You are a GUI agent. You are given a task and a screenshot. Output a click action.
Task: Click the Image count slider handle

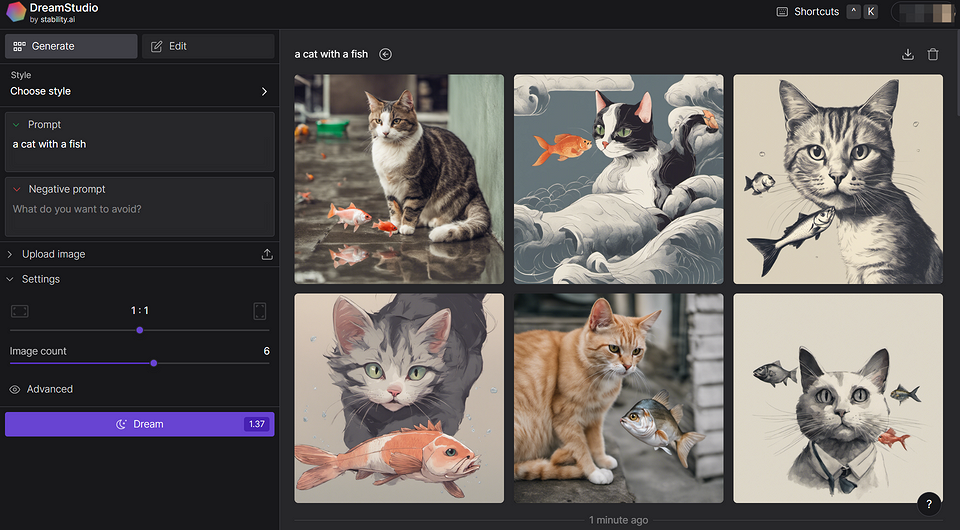point(153,363)
